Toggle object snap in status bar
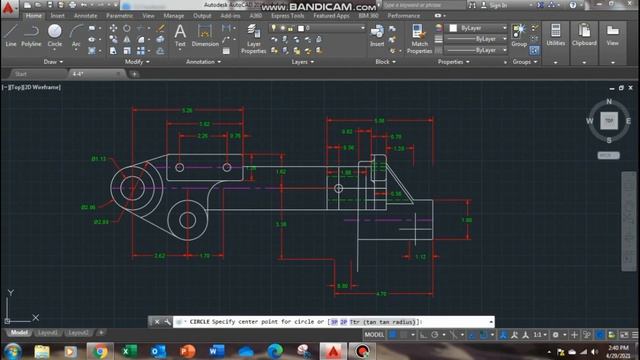 tap(484, 335)
